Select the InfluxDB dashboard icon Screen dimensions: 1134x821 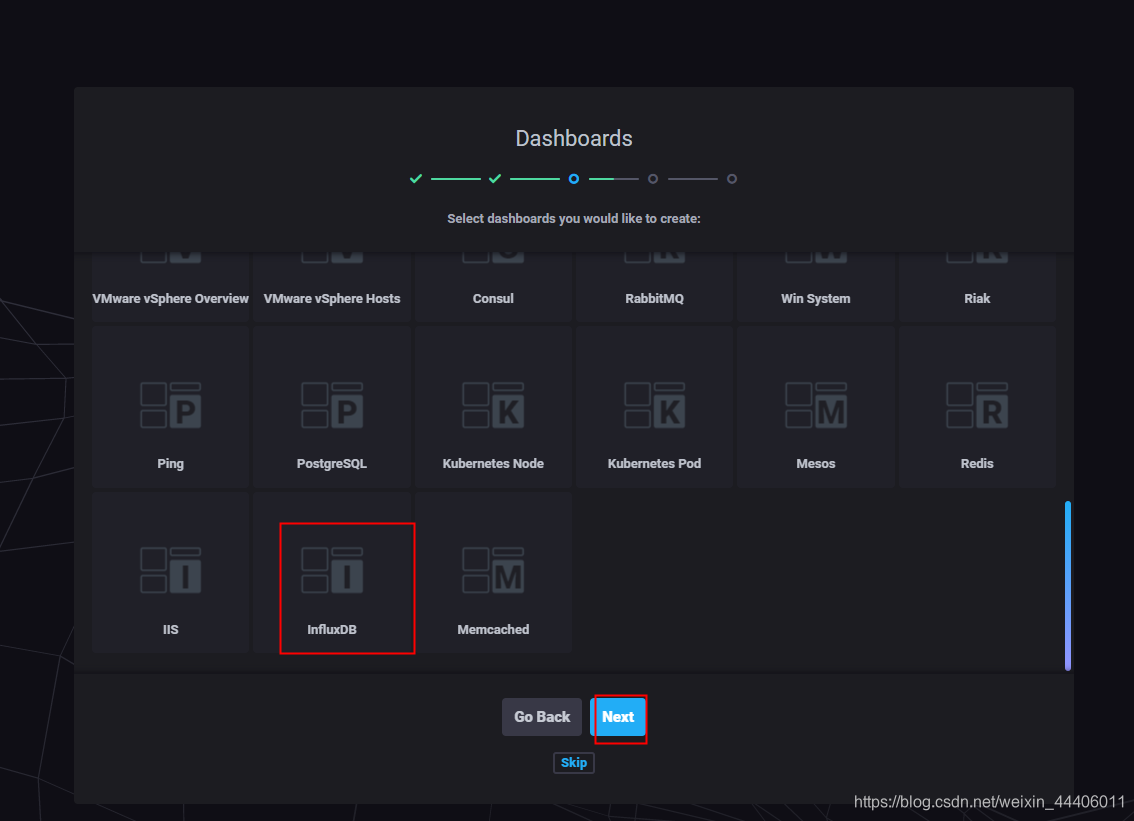pos(332,570)
